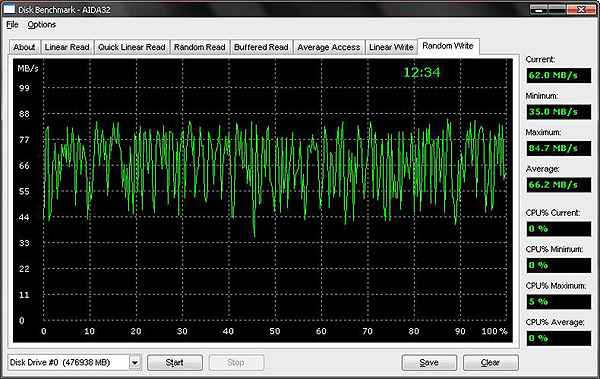Click the Disk Drive #0 selection box
The width and height of the screenshot is (600, 379).
coord(74,363)
